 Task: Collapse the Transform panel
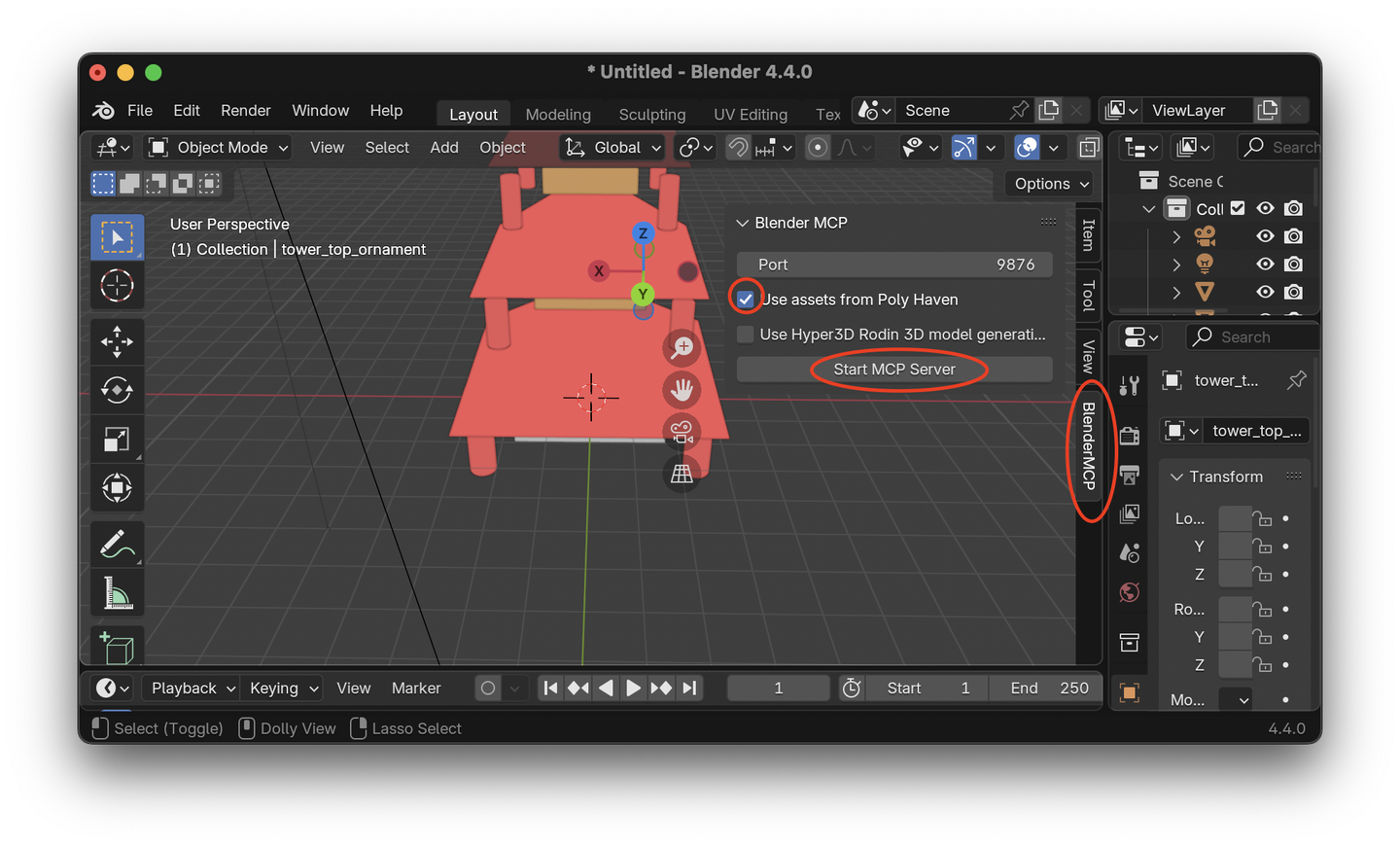1217,476
